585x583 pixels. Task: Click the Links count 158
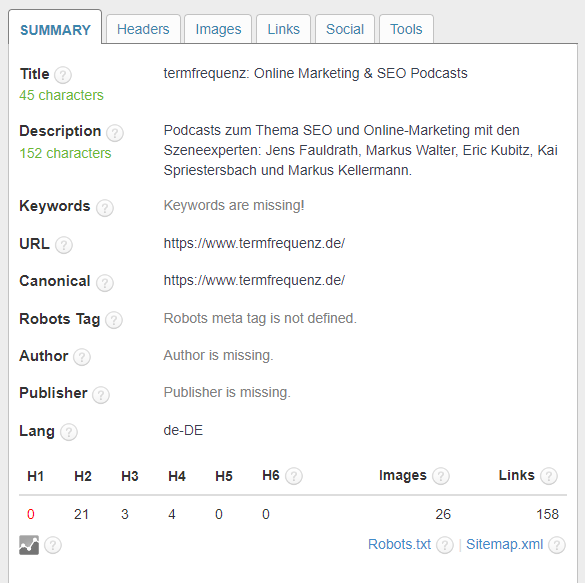click(547, 514)
